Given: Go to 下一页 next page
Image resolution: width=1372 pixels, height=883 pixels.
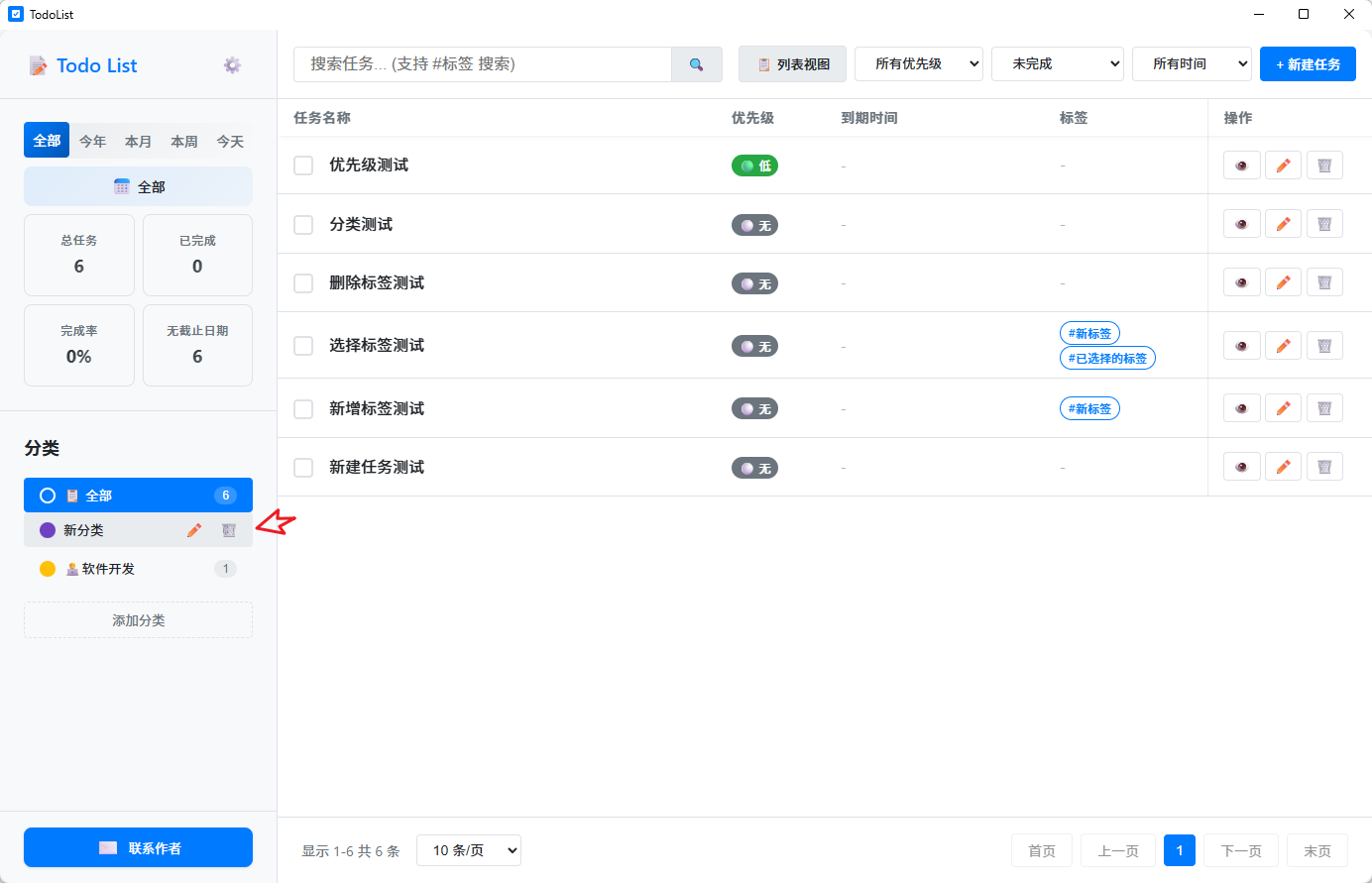Looking at the screenshot, I should (1241, 850).
